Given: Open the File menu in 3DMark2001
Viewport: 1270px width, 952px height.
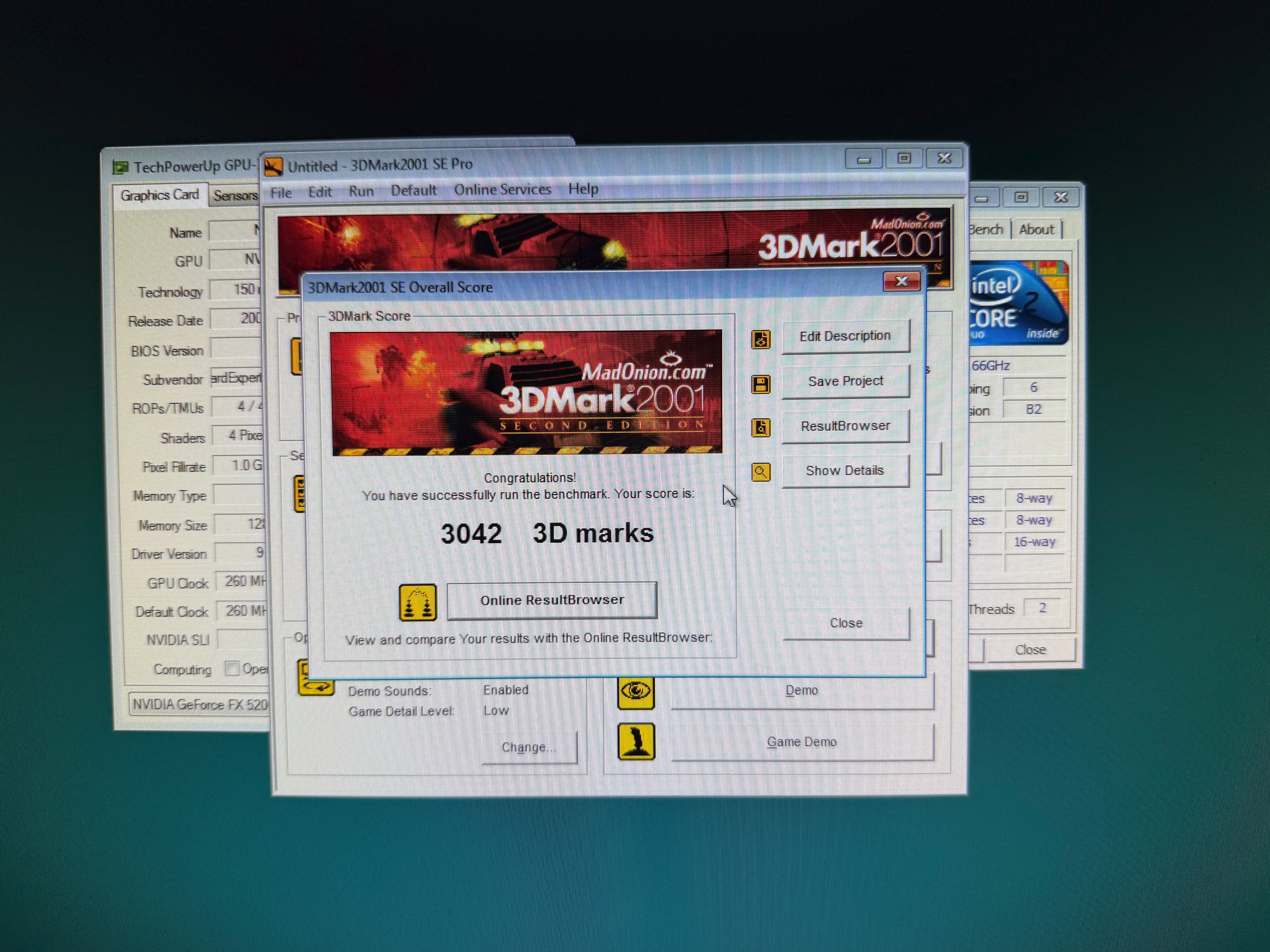Looking at the screenshot, I should pos(281,193).
